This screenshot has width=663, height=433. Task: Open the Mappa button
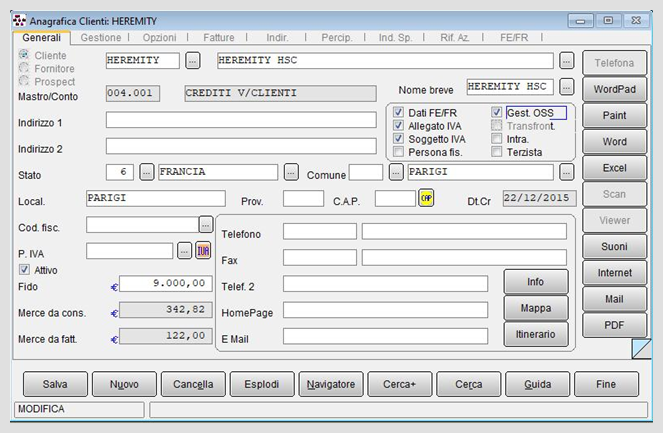point(536,308)
